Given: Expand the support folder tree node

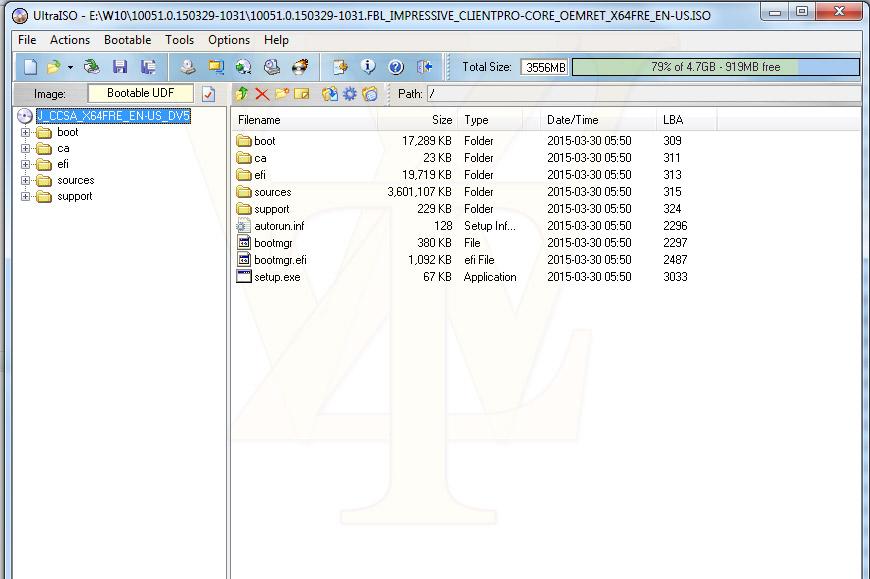Looking at the screenshot, I should 25,196.
